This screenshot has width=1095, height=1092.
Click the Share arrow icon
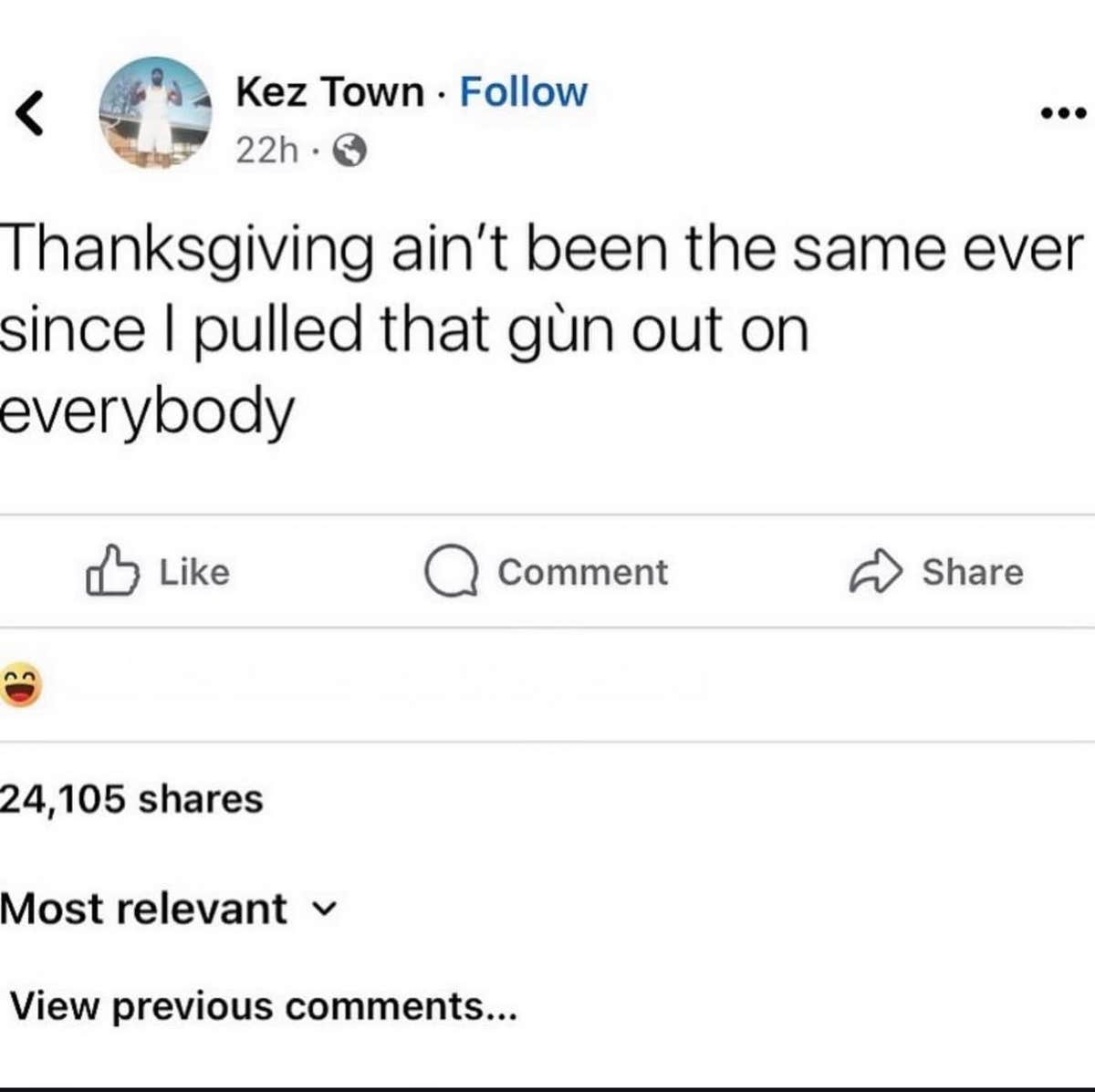873,573
